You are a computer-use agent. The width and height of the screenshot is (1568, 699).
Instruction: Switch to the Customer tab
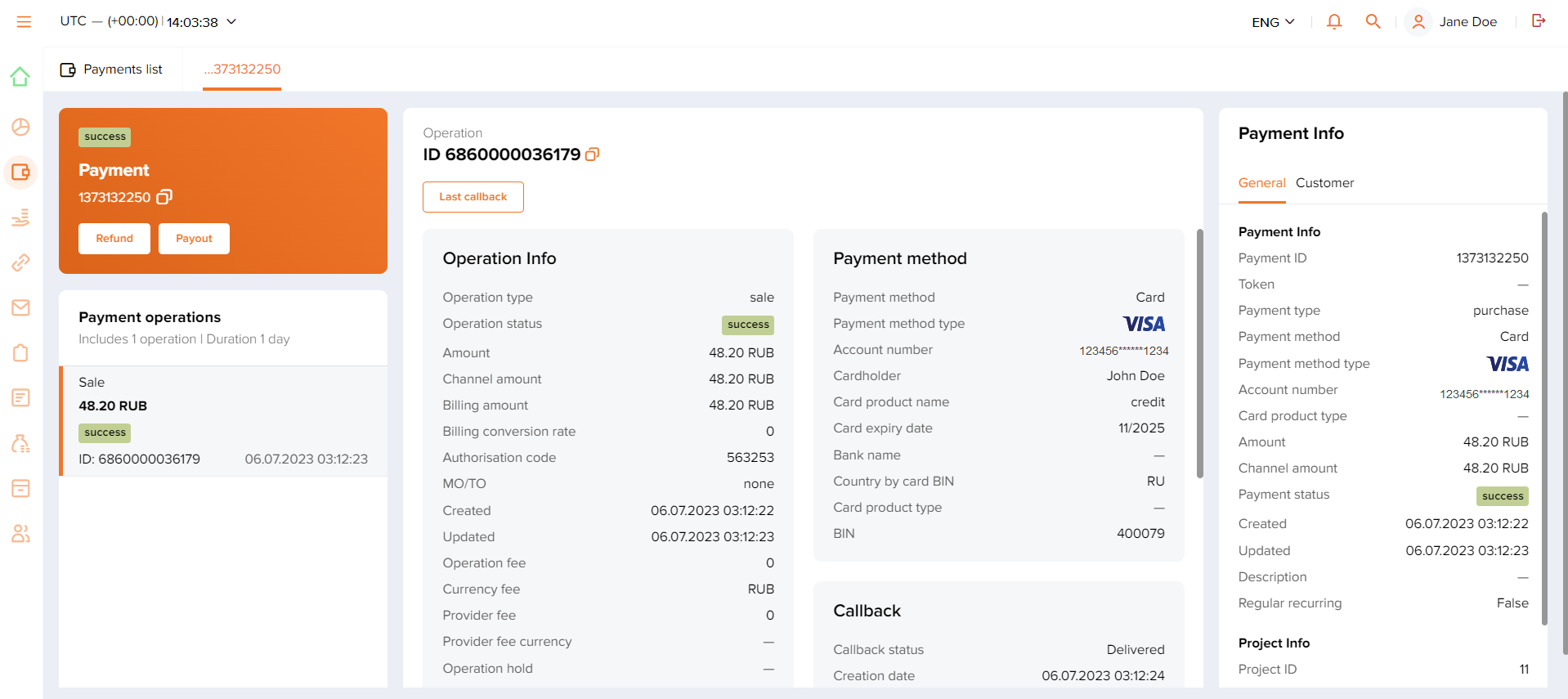coord(1324,183)
